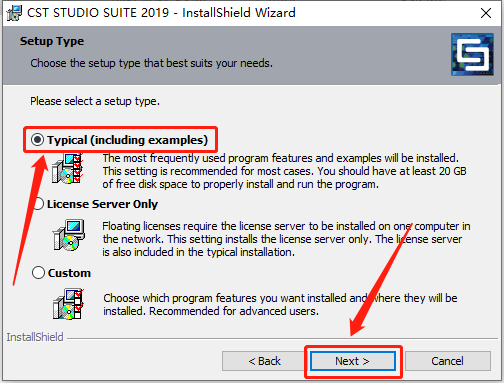Image resolution: width=504 pixels, height=383 pixels.
Task: Click the Typical option description text
Action: tap(284, 171)
